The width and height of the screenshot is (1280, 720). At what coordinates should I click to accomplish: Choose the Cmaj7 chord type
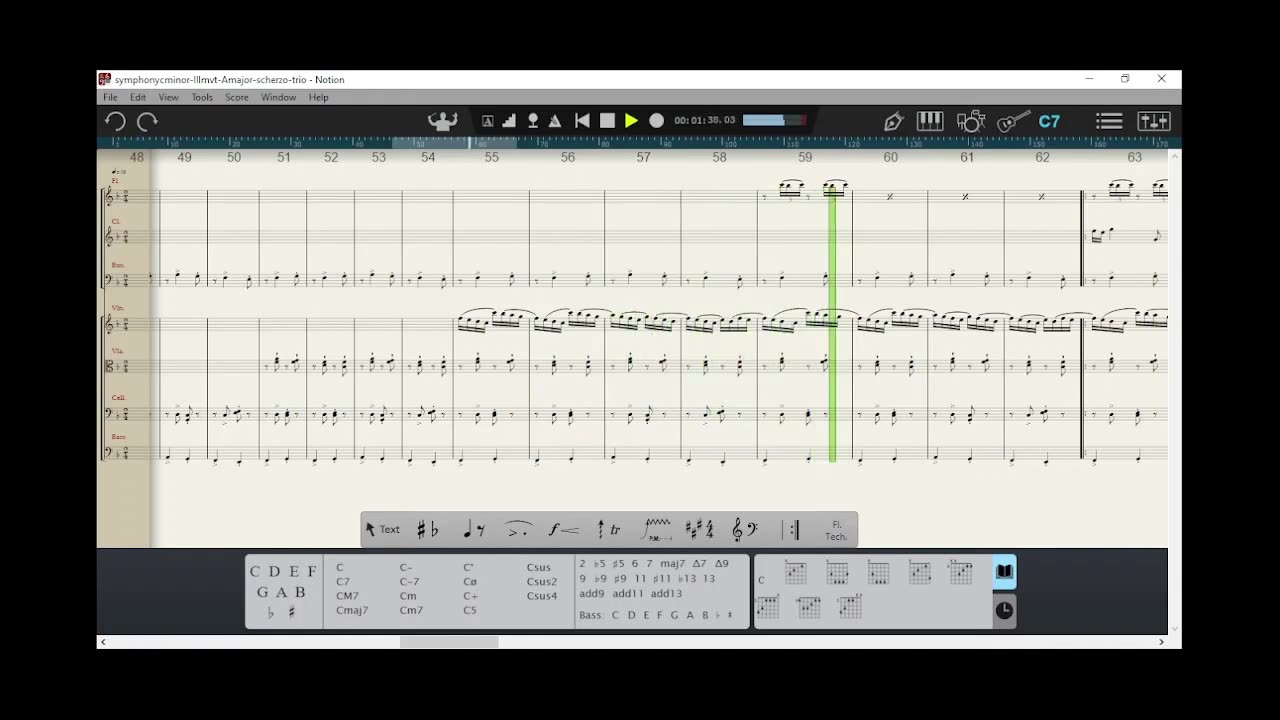[352, 610]
